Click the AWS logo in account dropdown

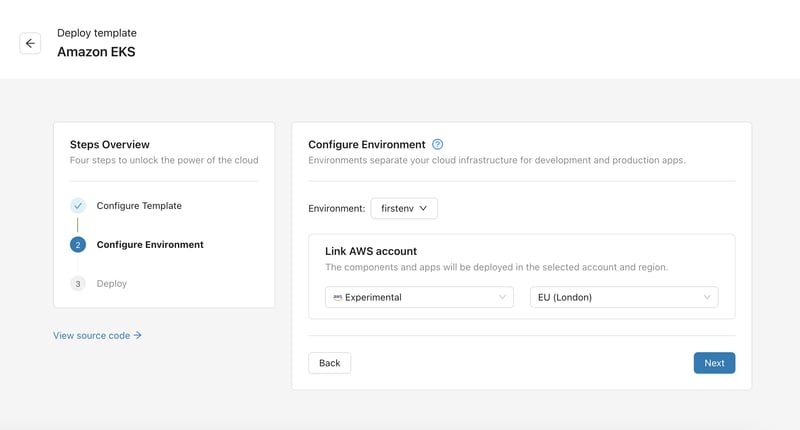tap(337, 297)
